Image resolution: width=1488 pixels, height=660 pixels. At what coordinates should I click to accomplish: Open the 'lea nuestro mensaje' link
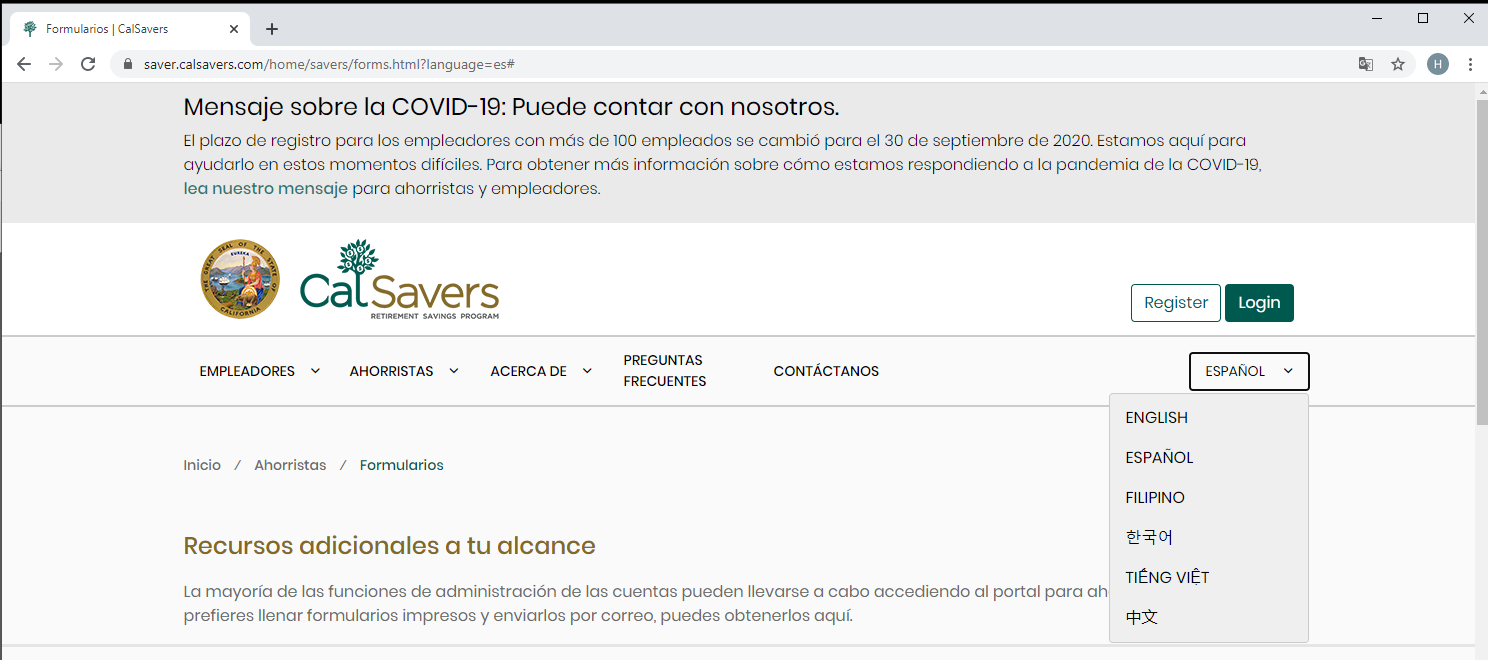pos(266,188)
